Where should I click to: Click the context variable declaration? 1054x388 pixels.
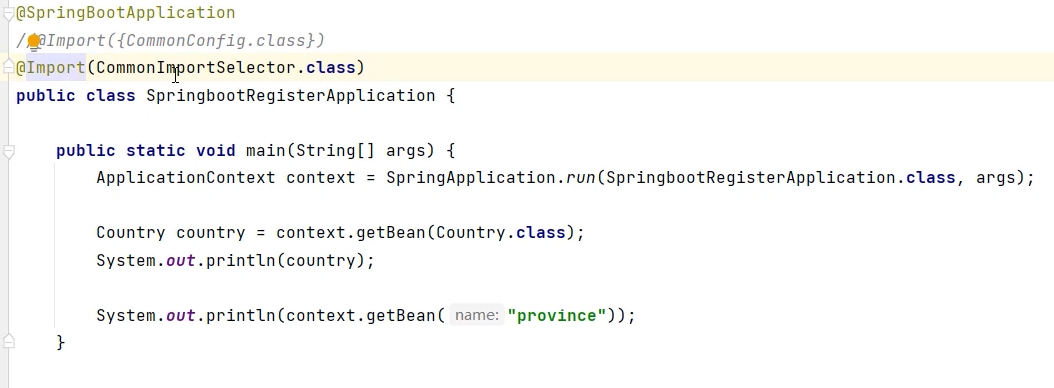click(x=321, y=178)
